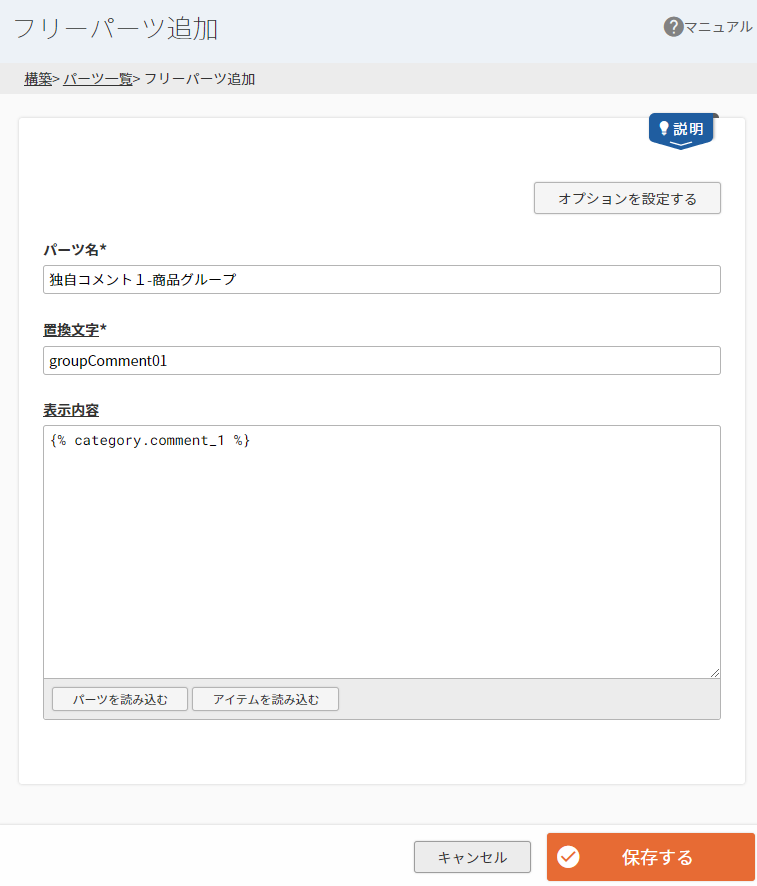Click the アイテムを読み込む button
Image resolution: width=757 pixels, height=886 pixels.
(x=265, y=699)
